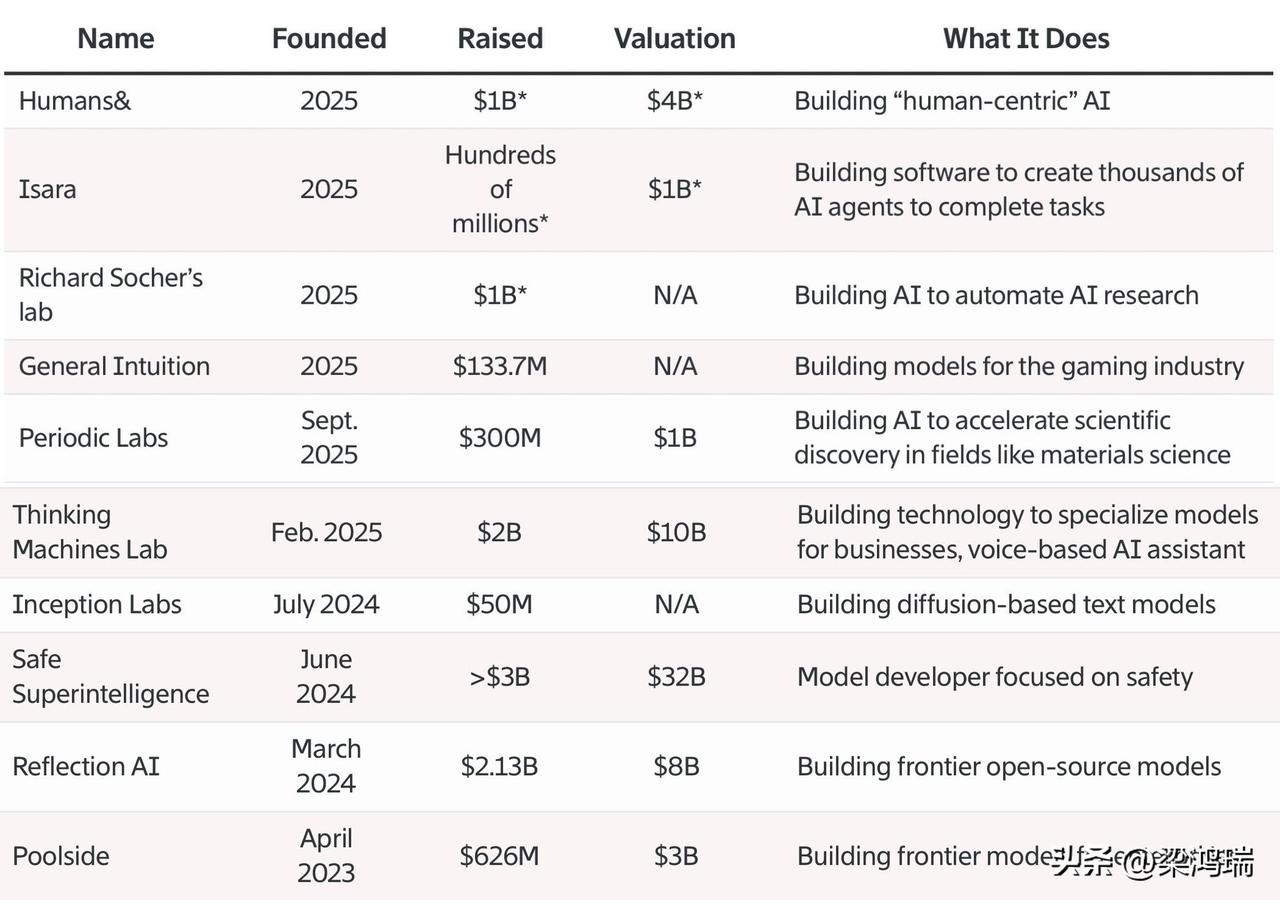Click the Inception Labs name

pyautogui.click(x=97, y=604)
